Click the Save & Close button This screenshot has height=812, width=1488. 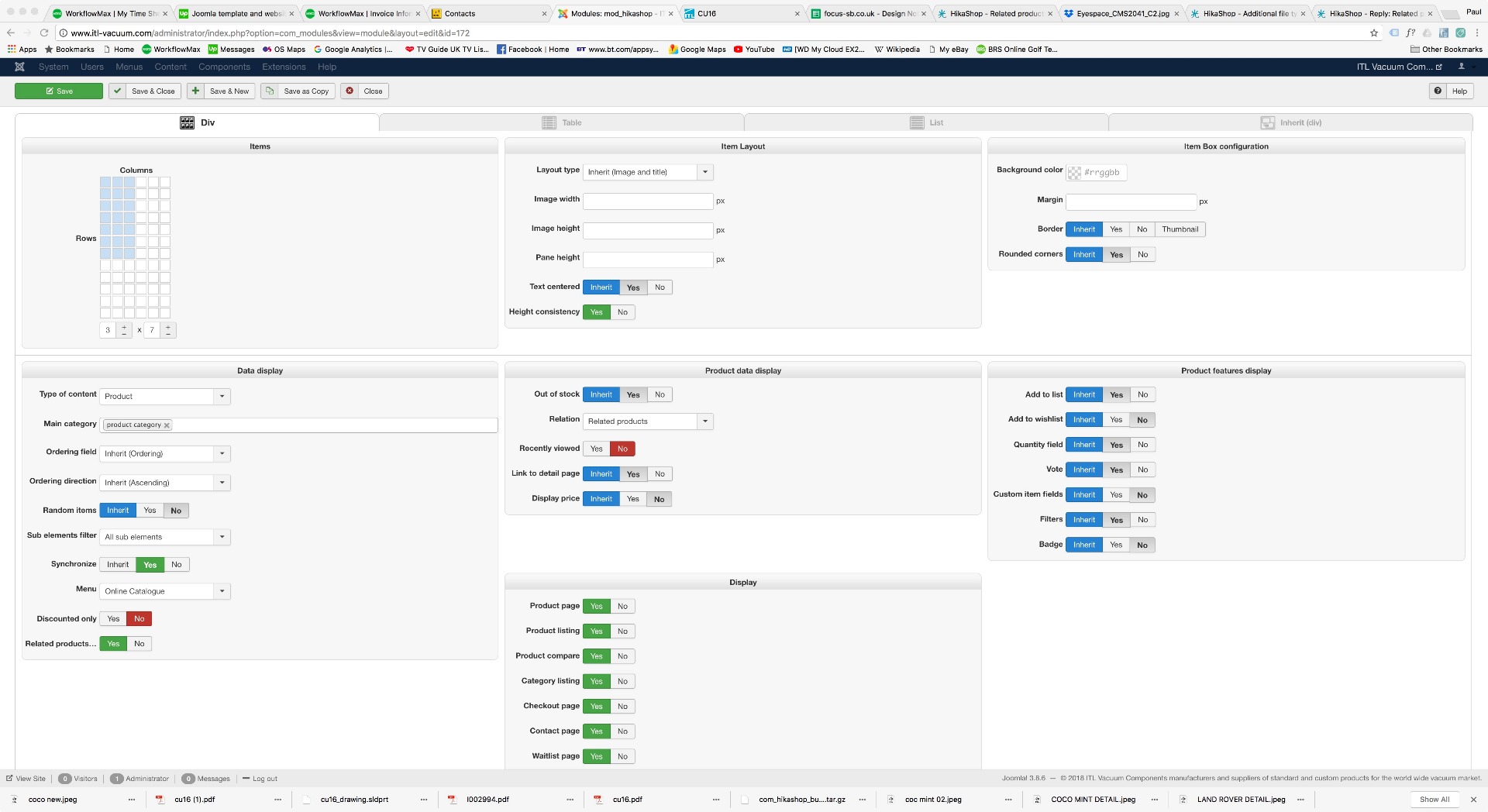[145, 91]
